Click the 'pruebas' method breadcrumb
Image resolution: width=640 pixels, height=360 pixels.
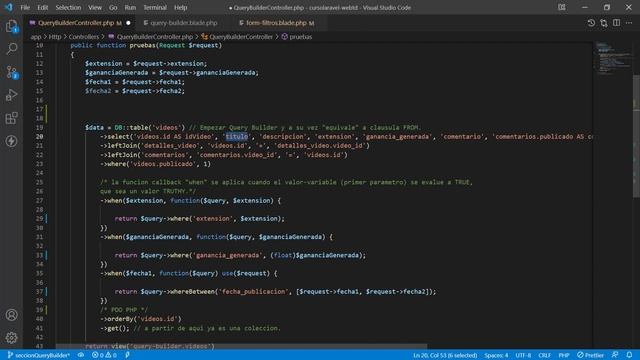click(x=300, y=37)
